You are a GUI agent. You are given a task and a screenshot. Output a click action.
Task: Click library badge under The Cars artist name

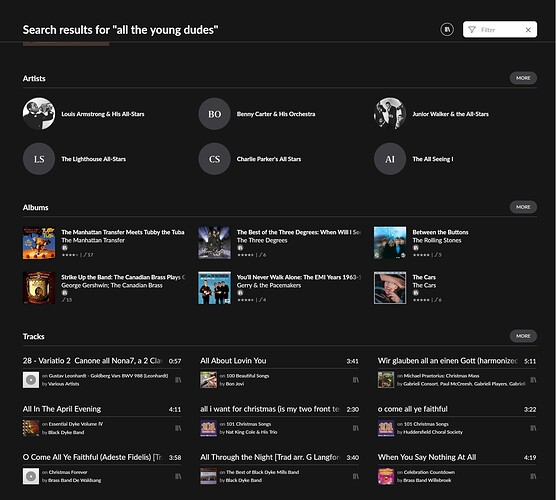point(416,293)
